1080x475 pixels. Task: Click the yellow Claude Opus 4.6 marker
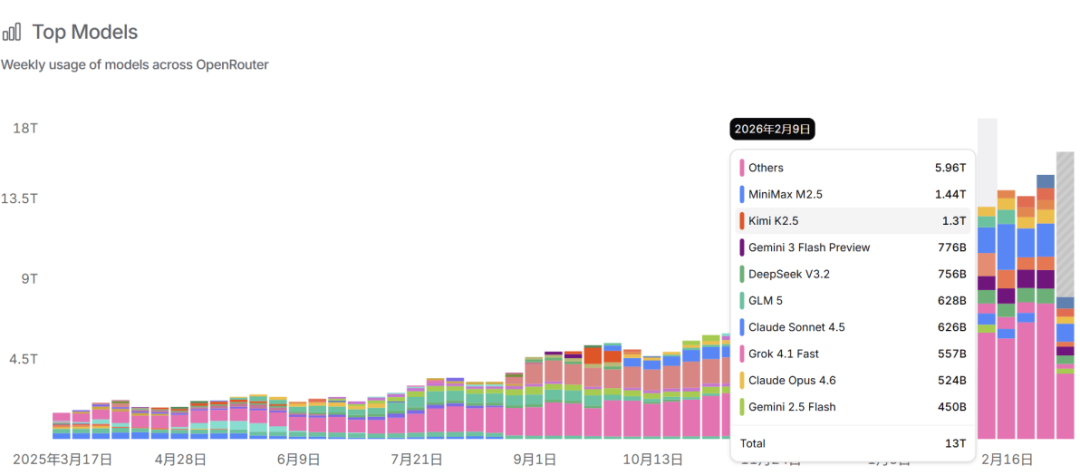pos(742,380)
